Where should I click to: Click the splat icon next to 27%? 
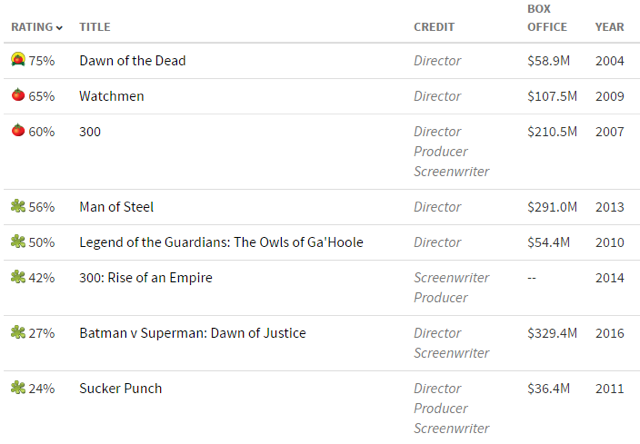pyautogui.click(x=18, y=332)
